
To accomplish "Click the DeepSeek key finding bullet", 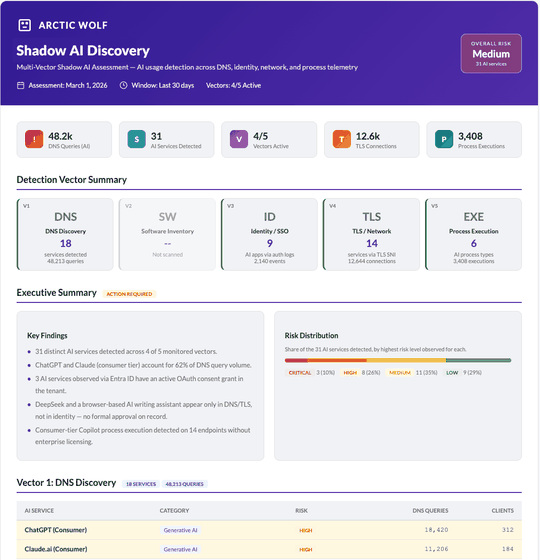I will point(143,410).
